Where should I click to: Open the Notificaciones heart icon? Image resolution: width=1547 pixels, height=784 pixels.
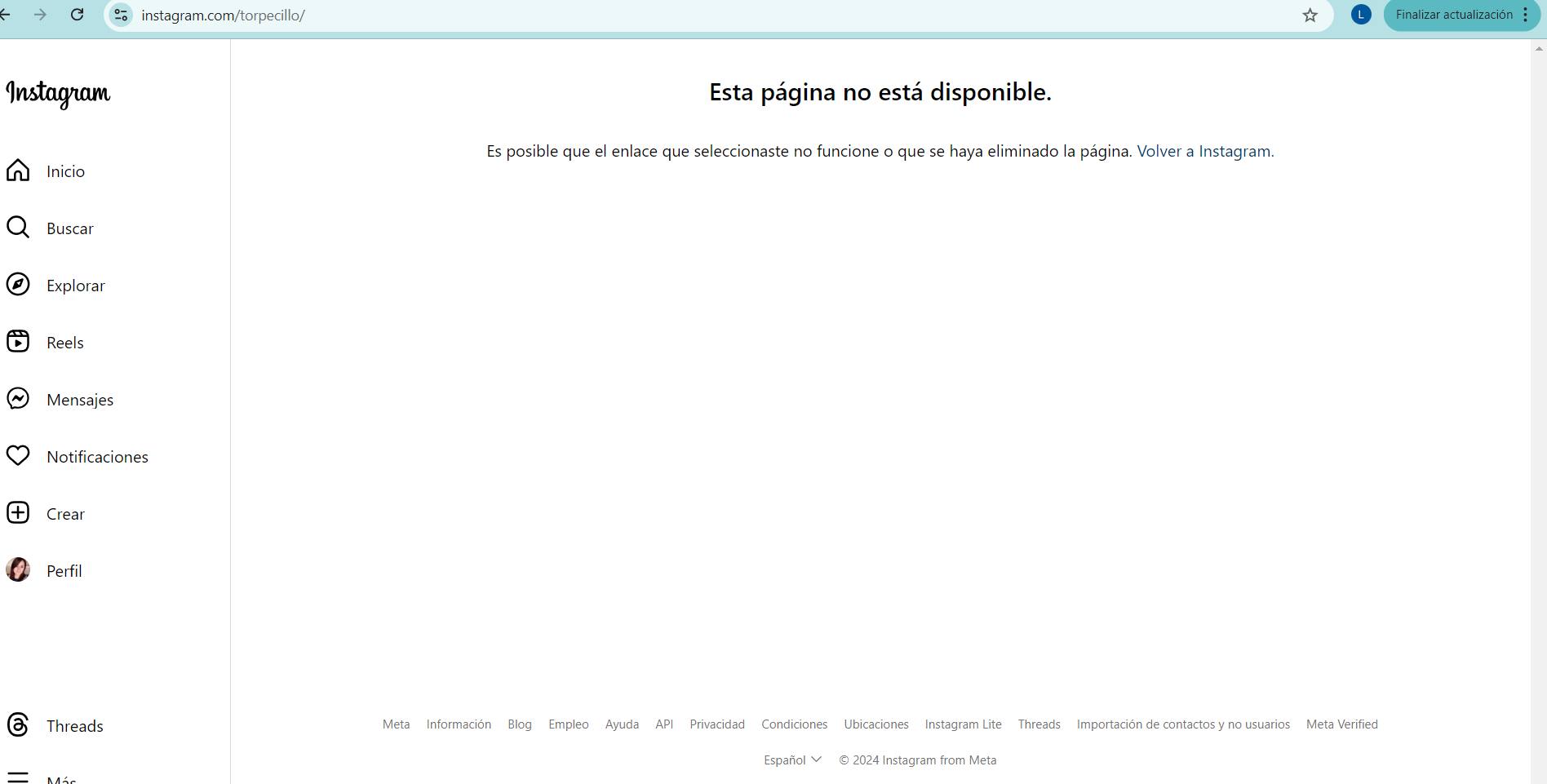click(18, 456)
